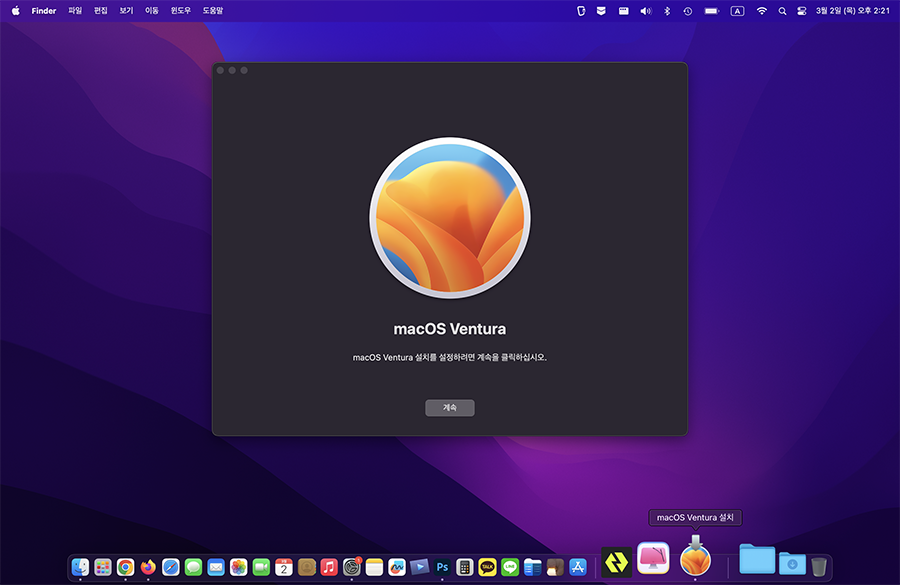Click macOS Ventura installer icon in Dock

coord(695,557)
